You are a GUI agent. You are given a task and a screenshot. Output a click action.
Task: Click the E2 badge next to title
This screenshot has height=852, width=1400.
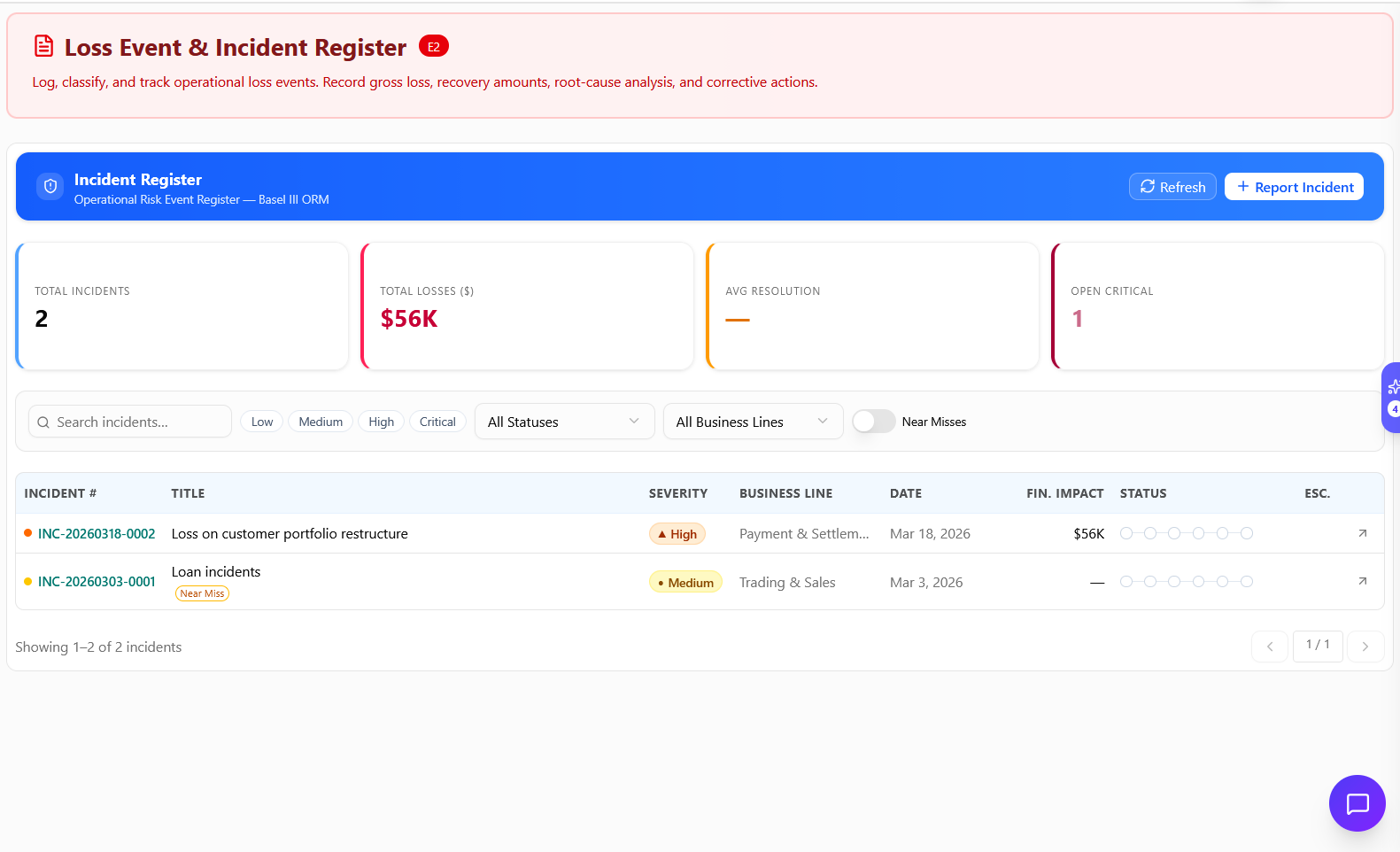pos(434,47)
